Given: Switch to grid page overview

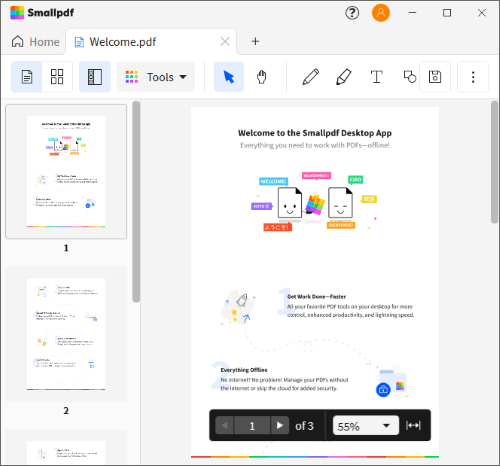Looking at the screenshot, I should point(57,77).
